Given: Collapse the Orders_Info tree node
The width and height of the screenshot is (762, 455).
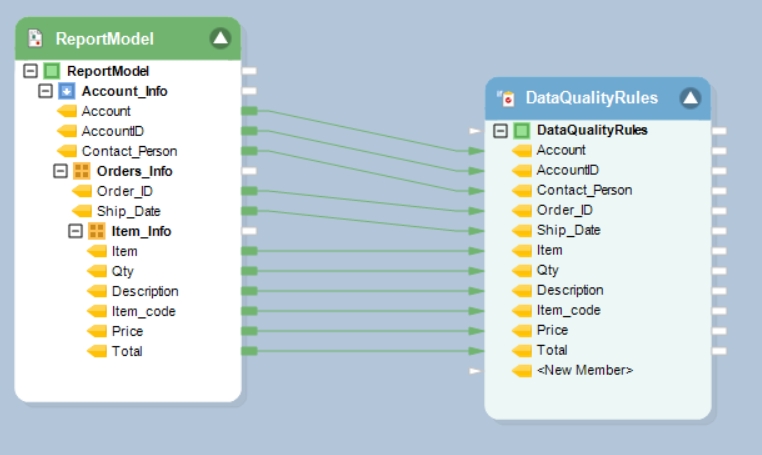Looking at the screenshot, I should click(x=60, y=171).
